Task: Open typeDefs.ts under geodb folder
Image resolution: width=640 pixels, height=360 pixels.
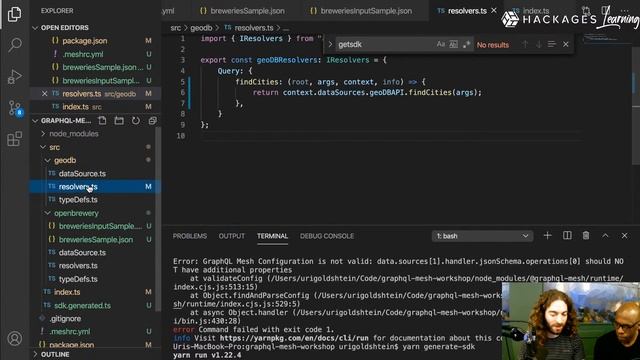Action: tap(78, 200)
